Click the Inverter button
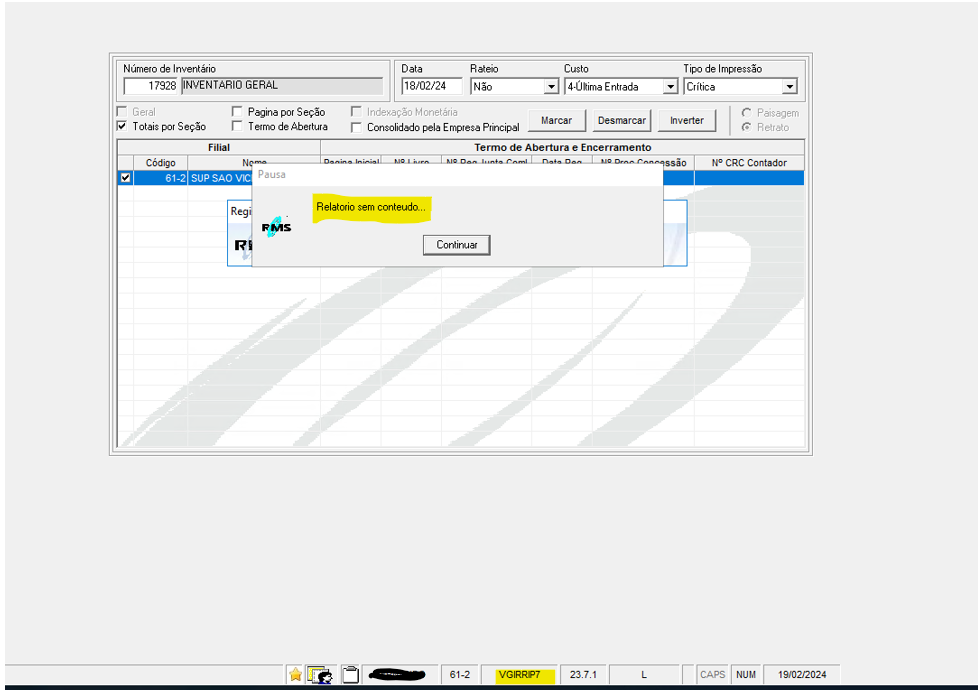Viewport: 978px width, 690px height. coord(686,121)
